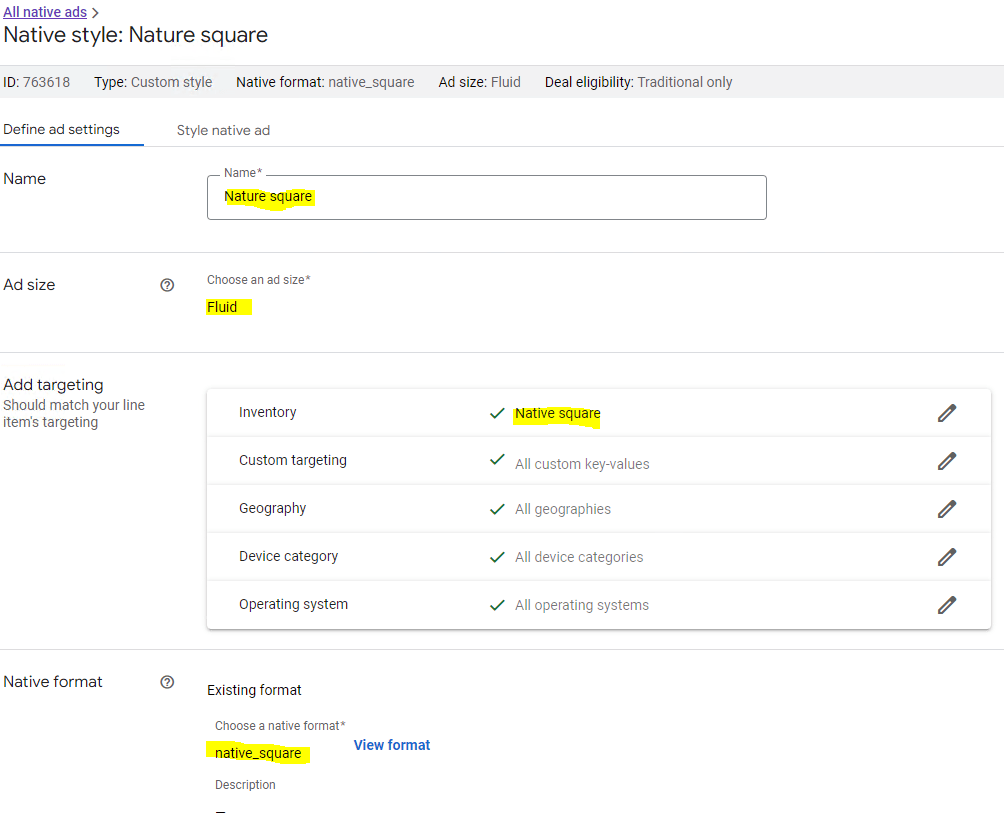
Task: Click the All device categories value
Action: point(579,557)
